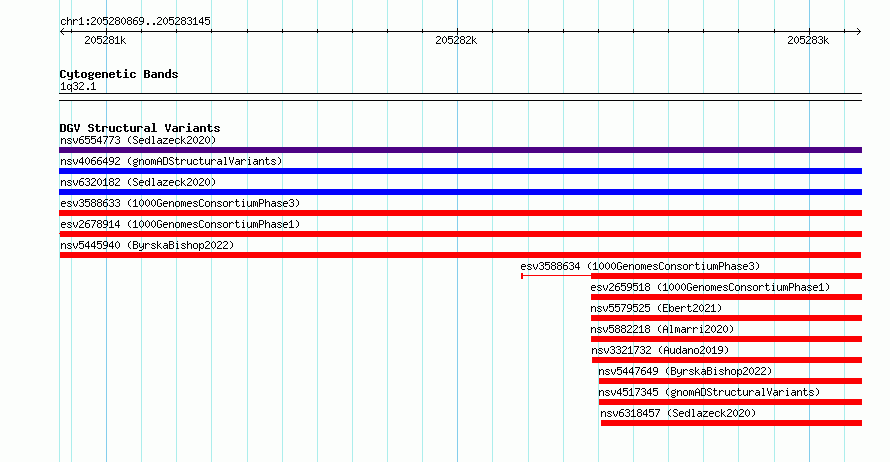
Task: Open esv3588634 (1000GenomesConsortiumPhase3) label
Action: (x=640, y=266)
